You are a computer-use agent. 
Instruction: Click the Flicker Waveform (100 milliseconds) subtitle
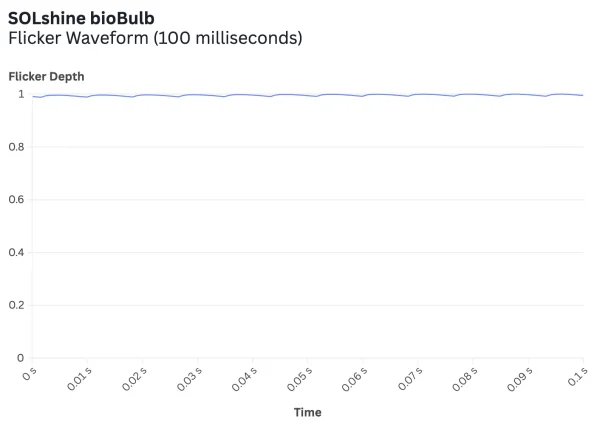(155, 38)
